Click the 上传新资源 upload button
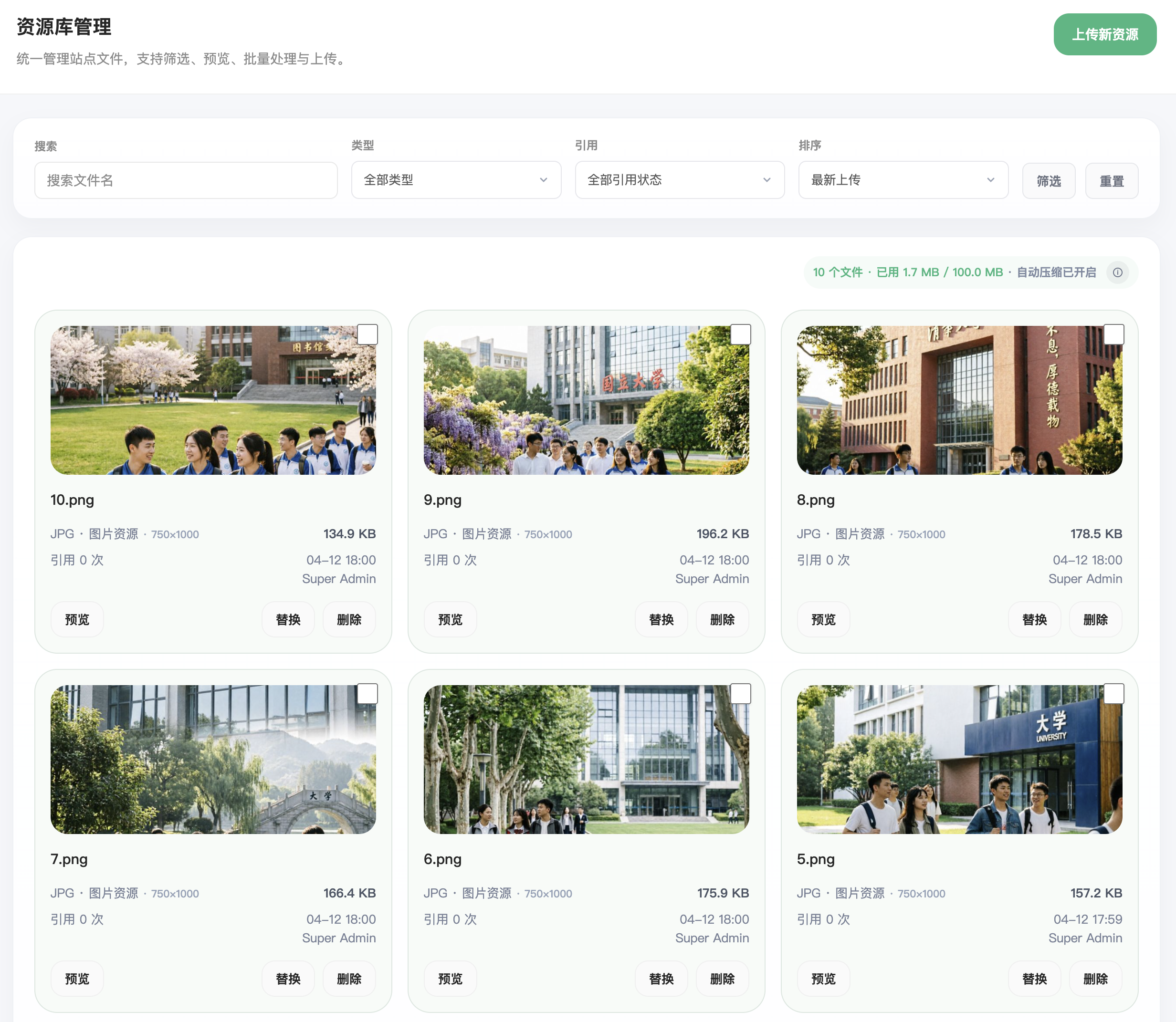1176x1022 pixels. coord(1104,34)
